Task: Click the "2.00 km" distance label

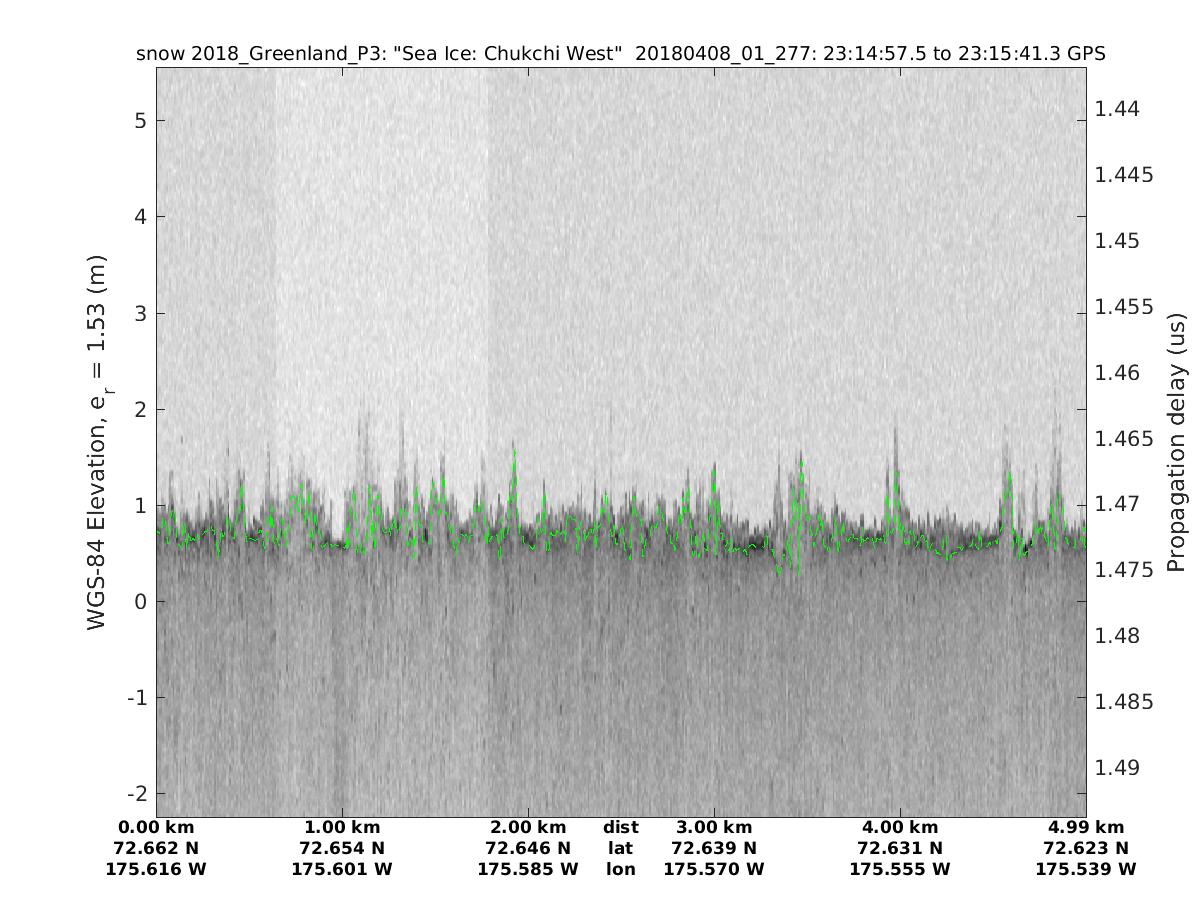Action: pos(528,827)
